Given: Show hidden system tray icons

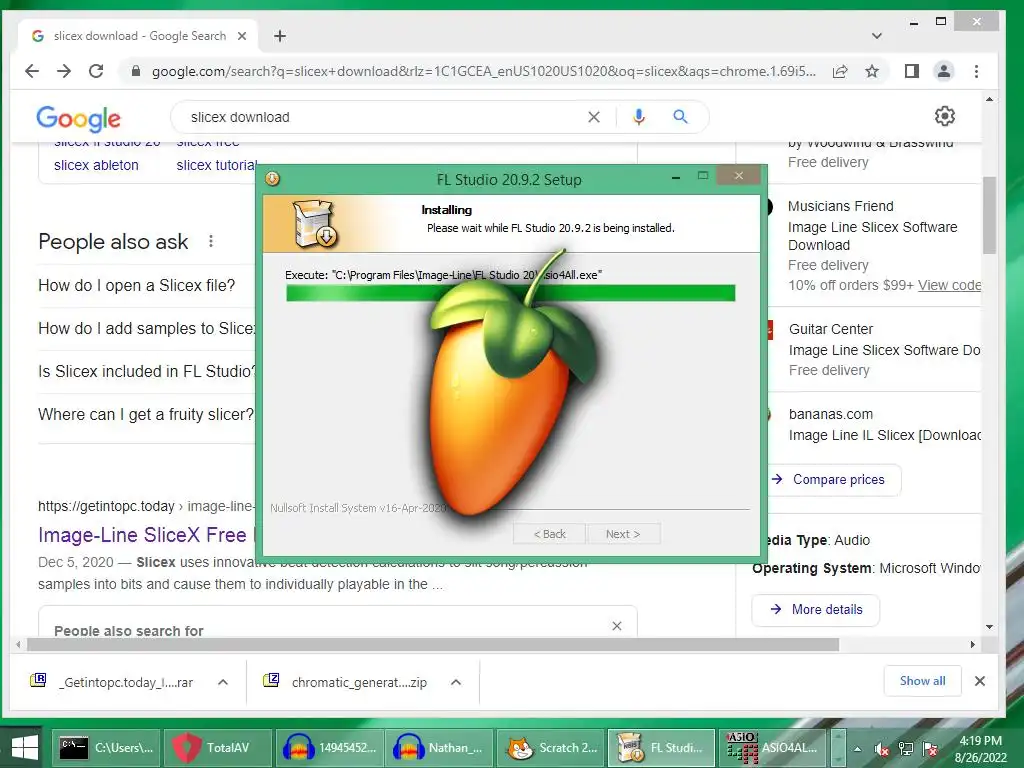Looking at the screenshot, I should (857, 749).
